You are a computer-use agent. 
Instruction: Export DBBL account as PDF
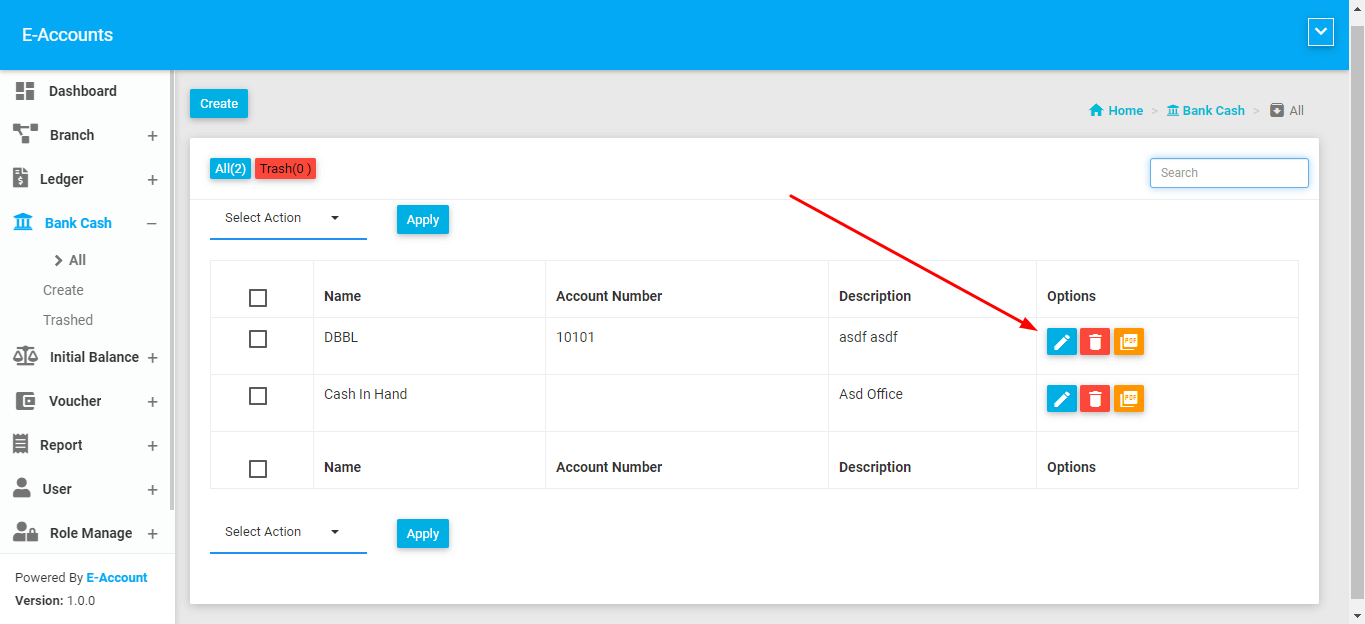pyautogui.click(x=1128, y=342)
